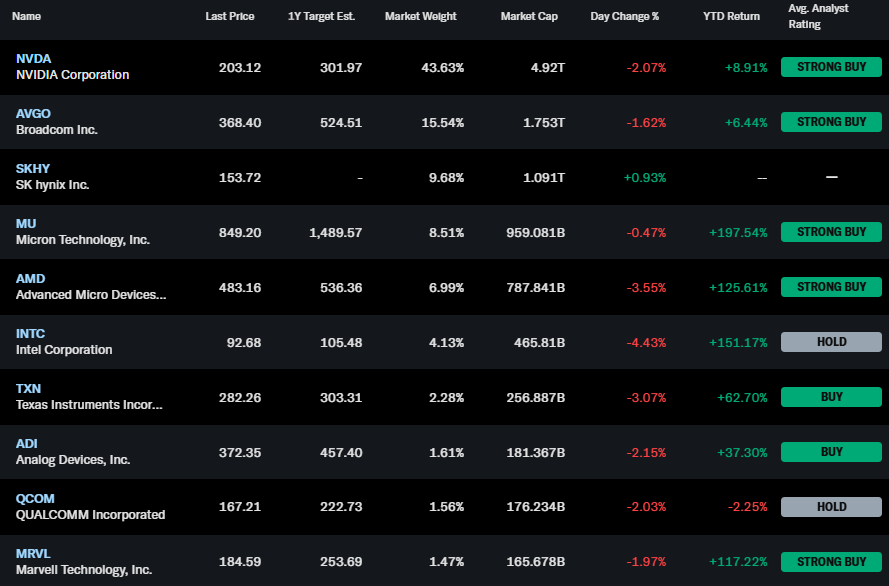Image resolution: width=889 pixels, height=586 pixels.
Task: Click AMD last price 483.16
Action: click(x=240, y=287)
